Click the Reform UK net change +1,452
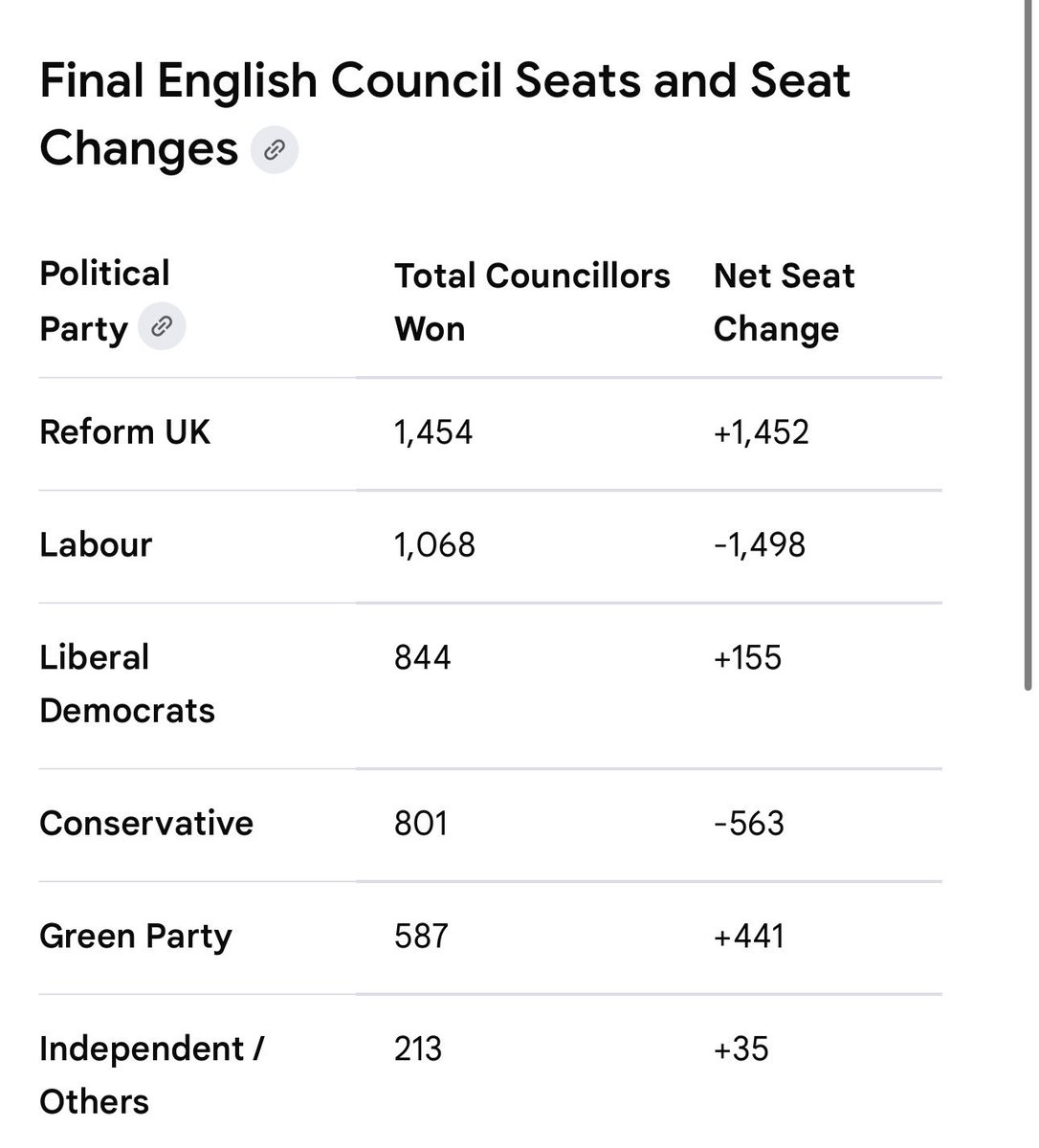 point(762,432)
